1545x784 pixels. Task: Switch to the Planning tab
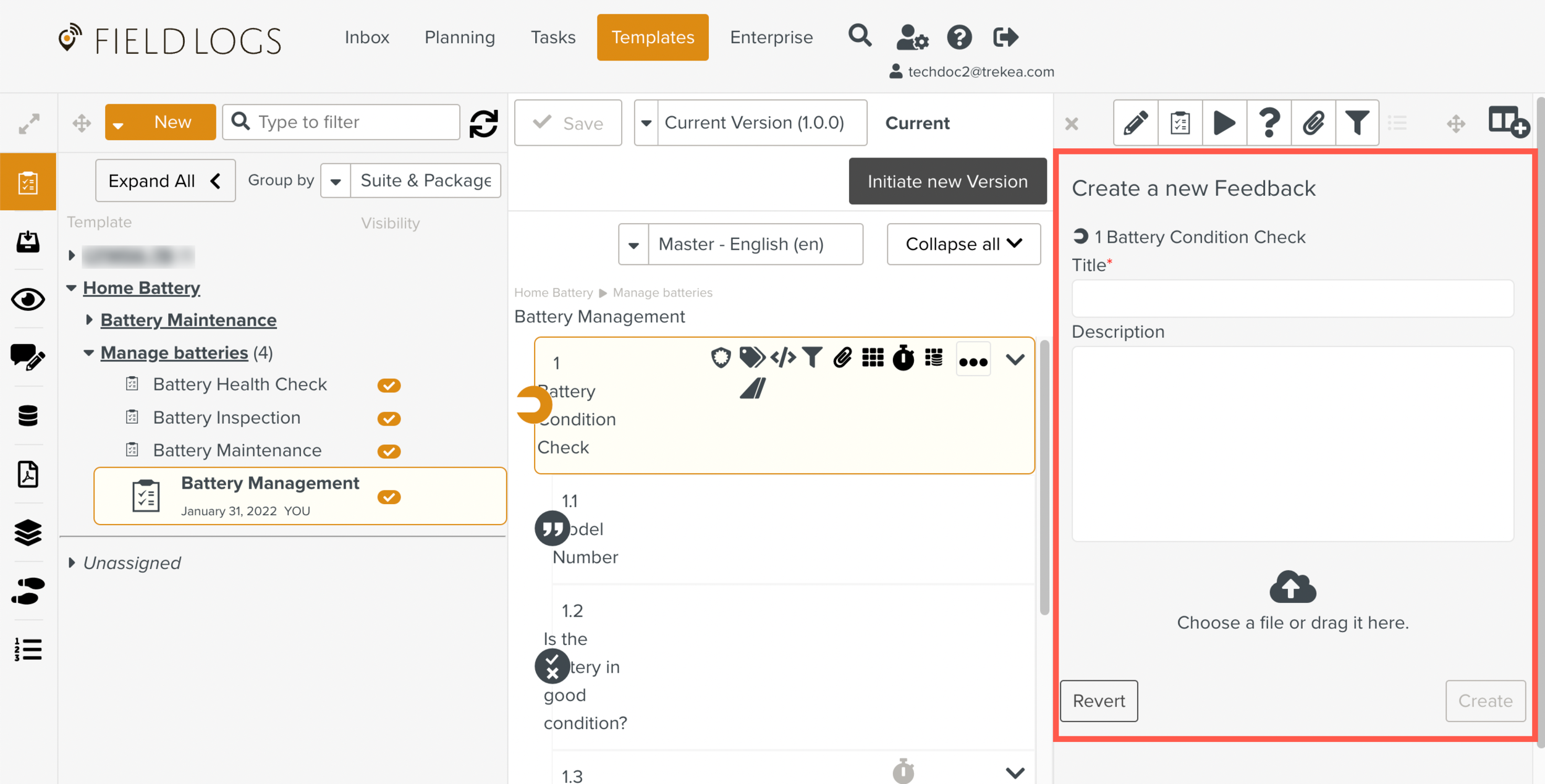coord(459,37)
